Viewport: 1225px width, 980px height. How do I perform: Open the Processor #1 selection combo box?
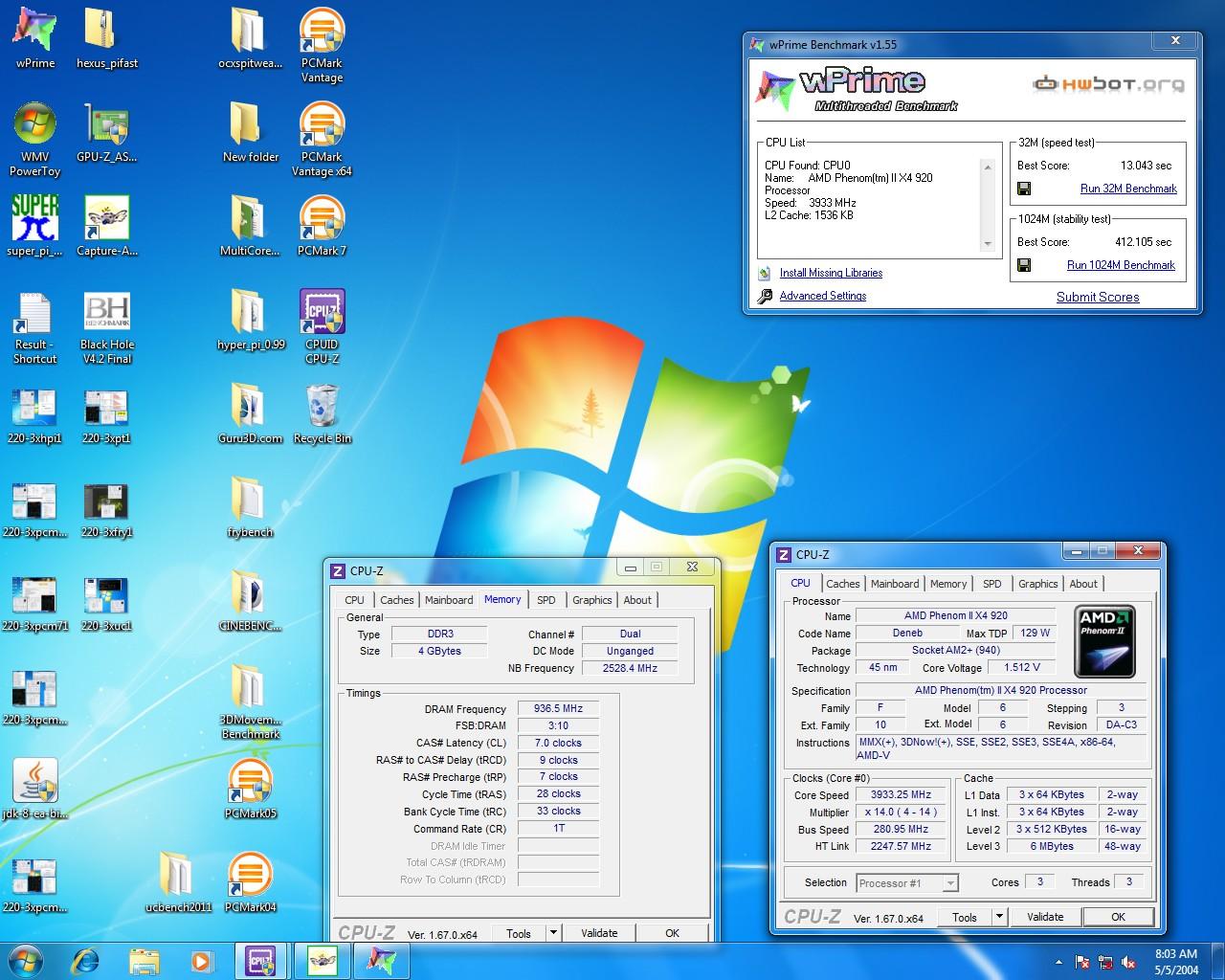point(906,883)
